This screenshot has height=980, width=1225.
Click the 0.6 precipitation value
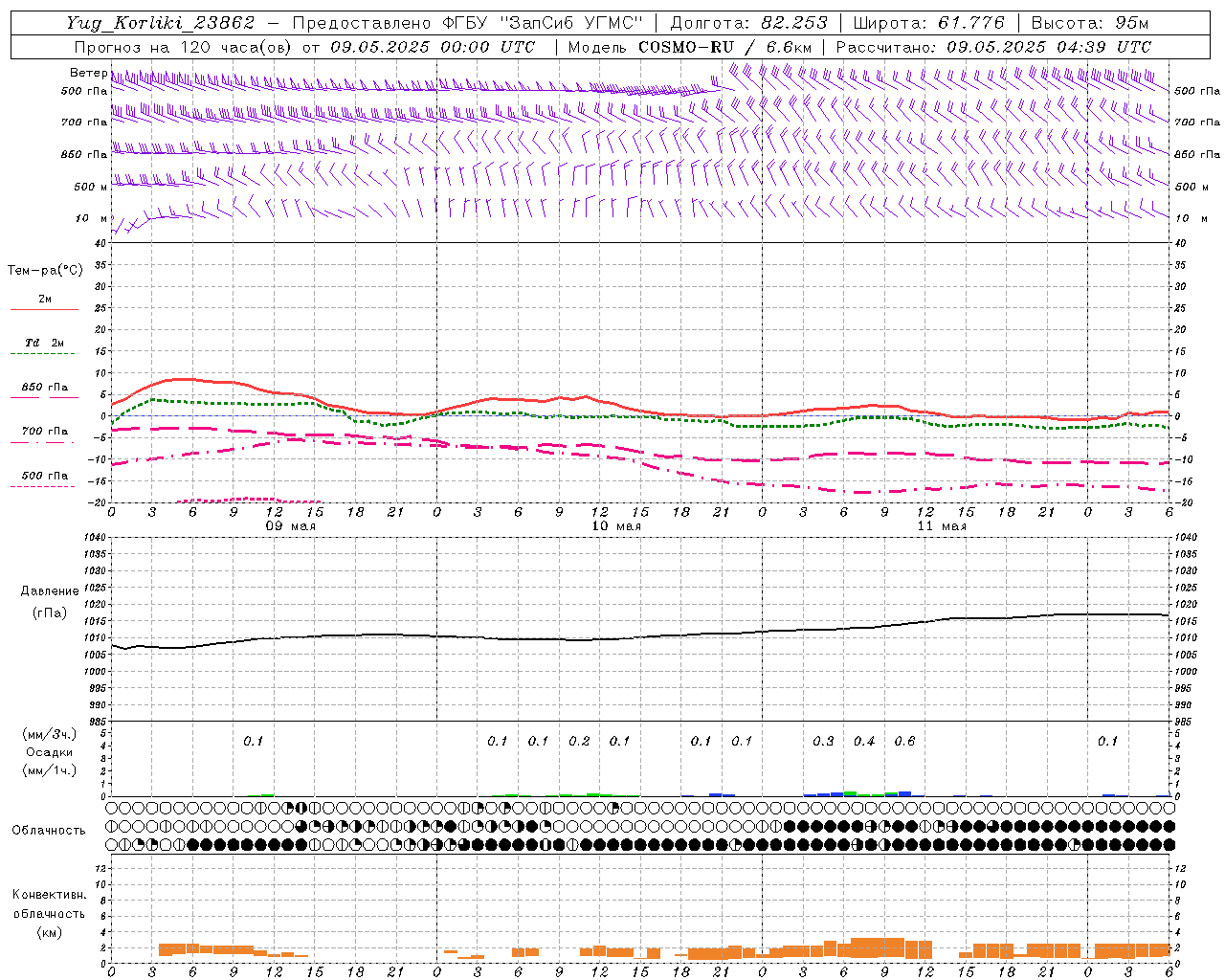pyautogui.click(x=904, y=741)
